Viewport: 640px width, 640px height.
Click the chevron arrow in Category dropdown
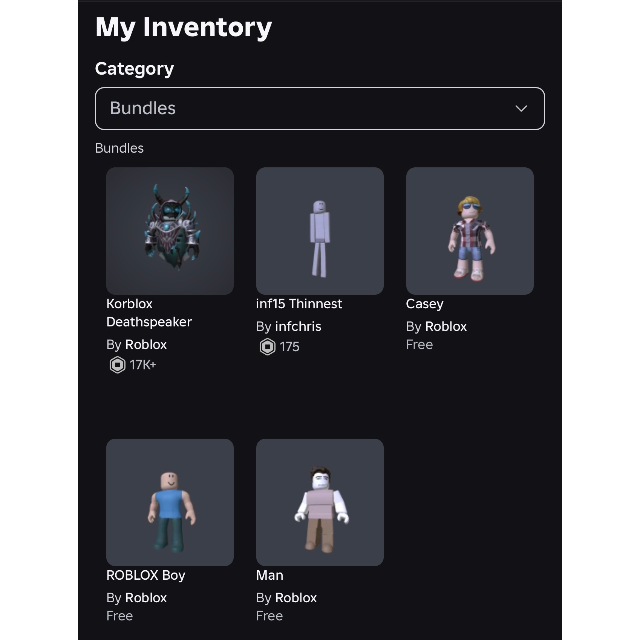(521, 109)
